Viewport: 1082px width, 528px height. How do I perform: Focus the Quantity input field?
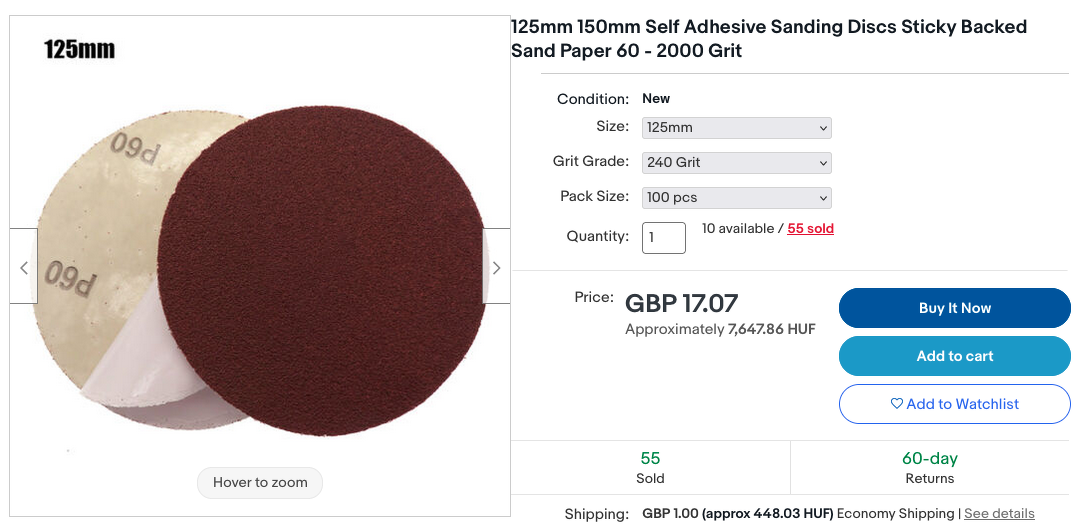point(664,237)
